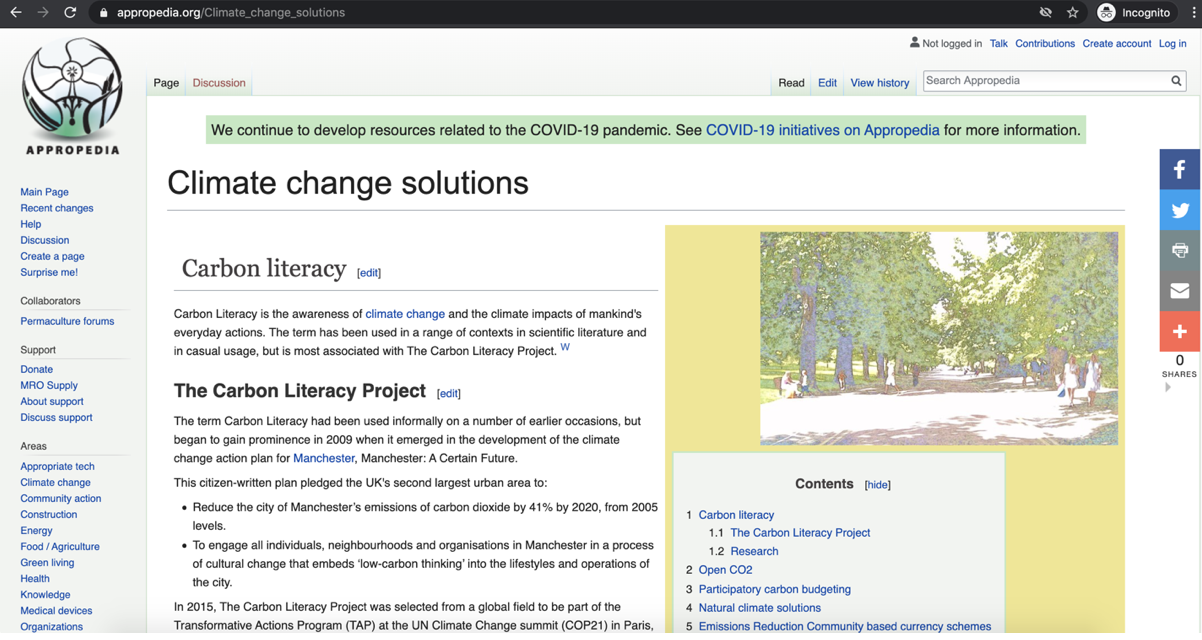Share via the email envelope icon
The height and width of the screenshot is (640, 1202).
click(x=1180, y=291)
